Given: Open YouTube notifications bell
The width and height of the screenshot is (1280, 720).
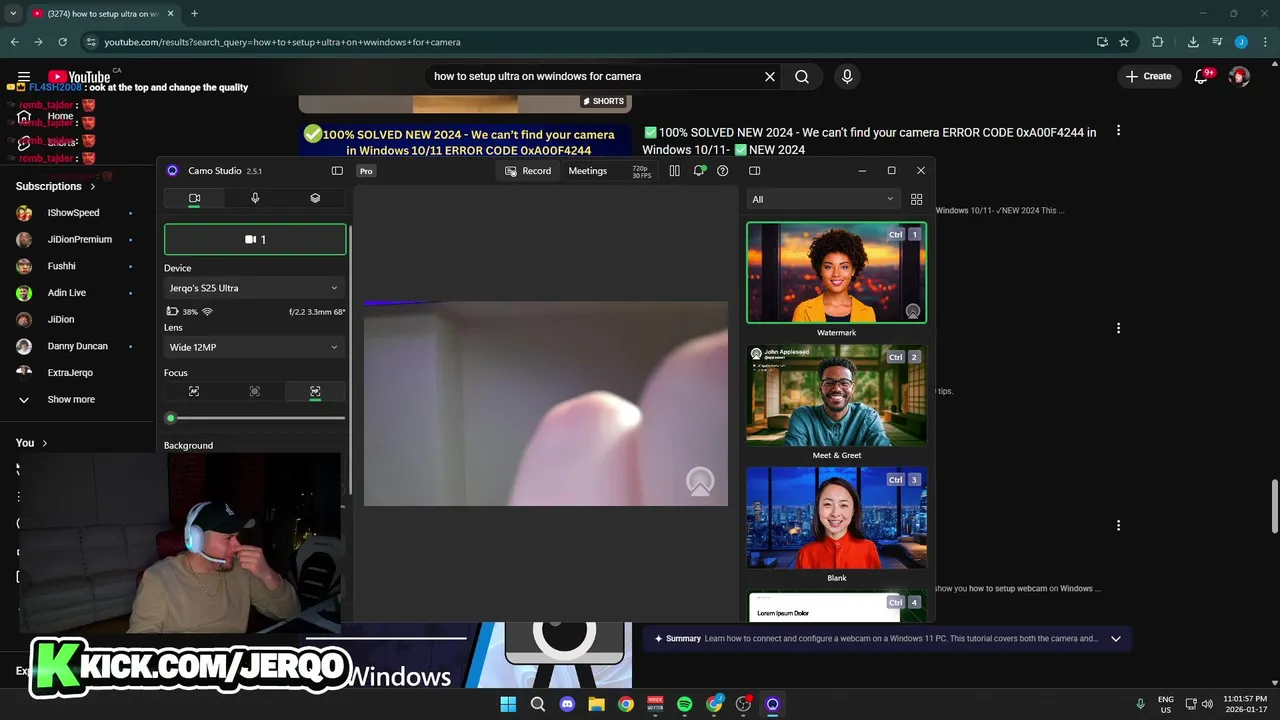Looking at the screenshot, I should coord(1202,76).
